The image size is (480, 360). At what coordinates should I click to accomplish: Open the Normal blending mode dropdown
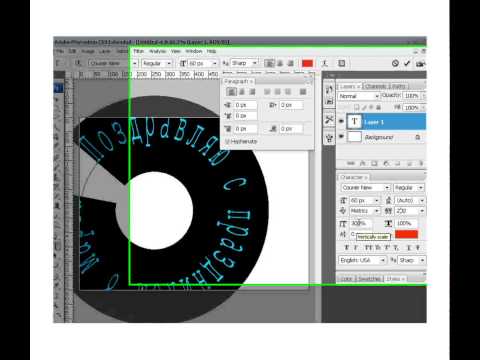pyautogui.click(x=359, y=96)
